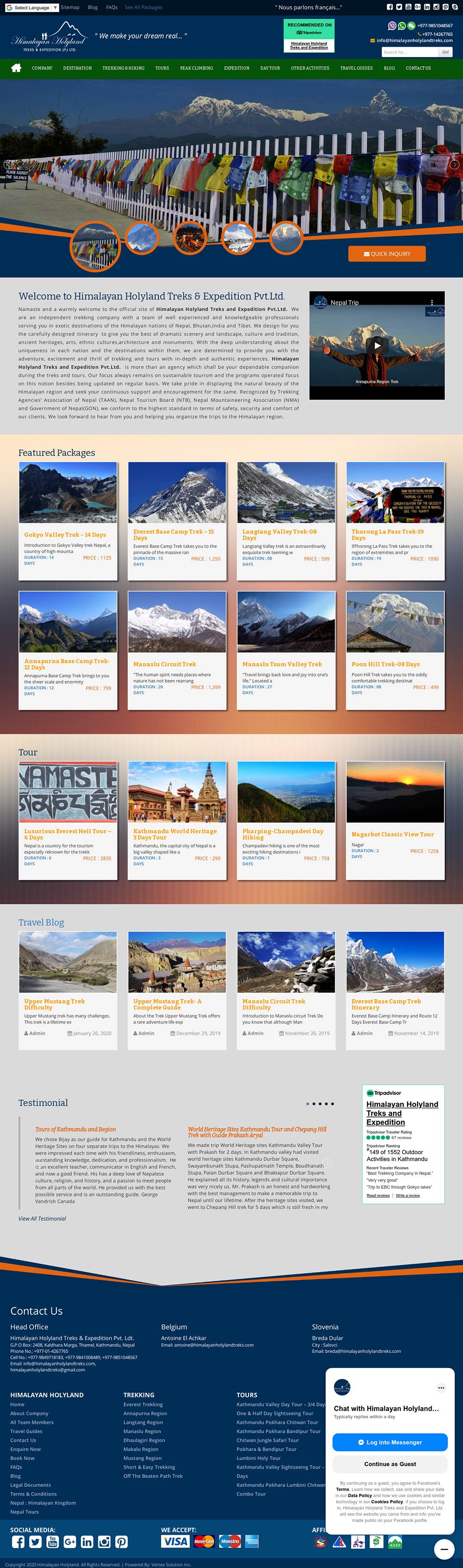Expand the Expedition menu
463x1568 pixels.
coord(237,68)
